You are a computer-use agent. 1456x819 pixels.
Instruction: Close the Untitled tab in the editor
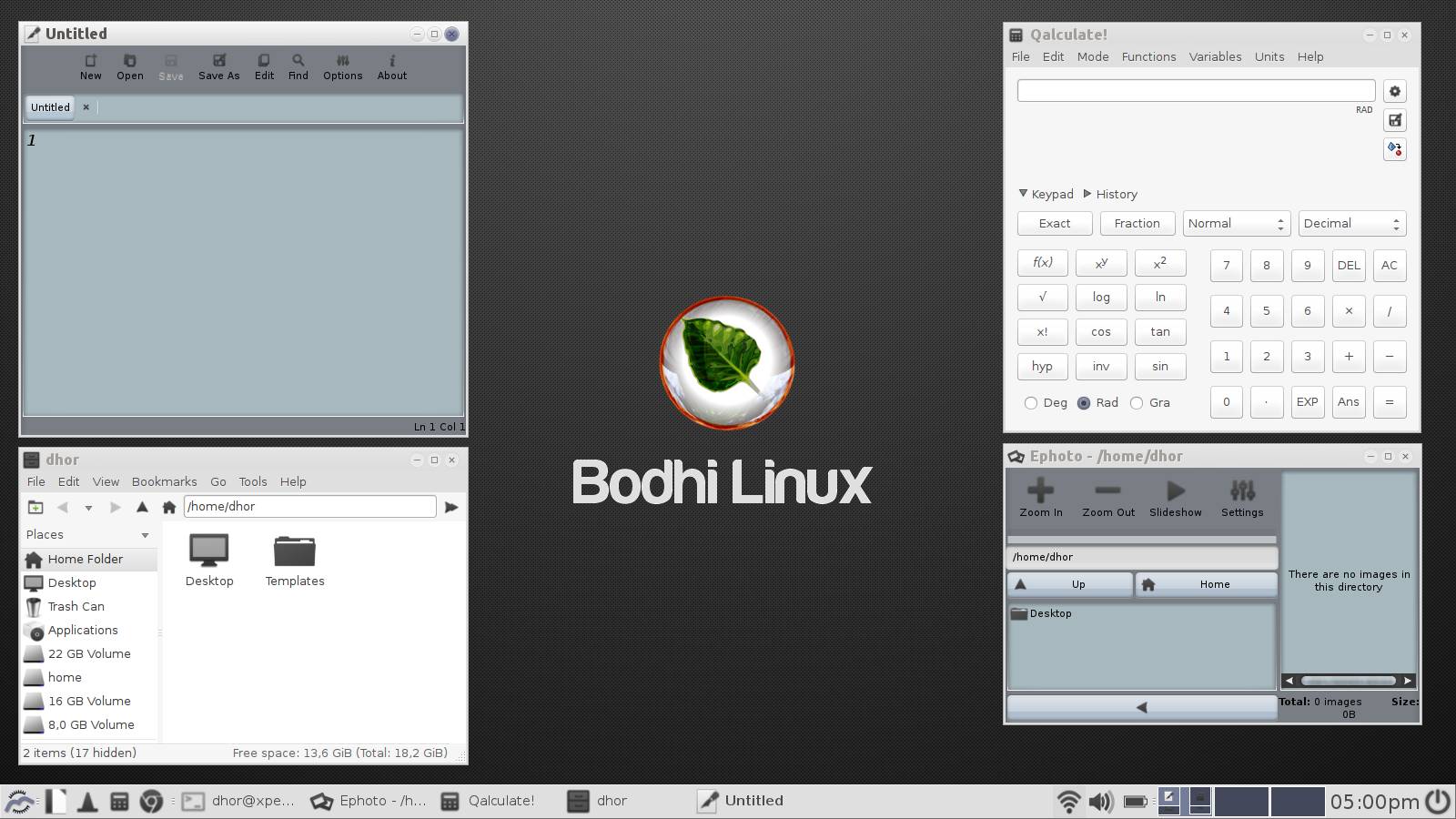coord(86,107)
